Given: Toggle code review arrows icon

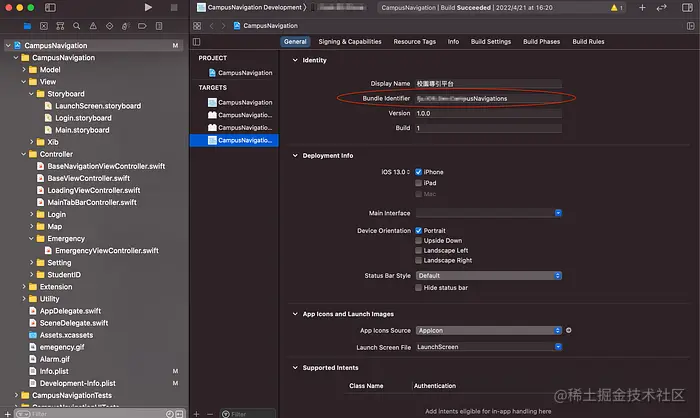Looking at the screenshot, I should [x=662, y=7].
